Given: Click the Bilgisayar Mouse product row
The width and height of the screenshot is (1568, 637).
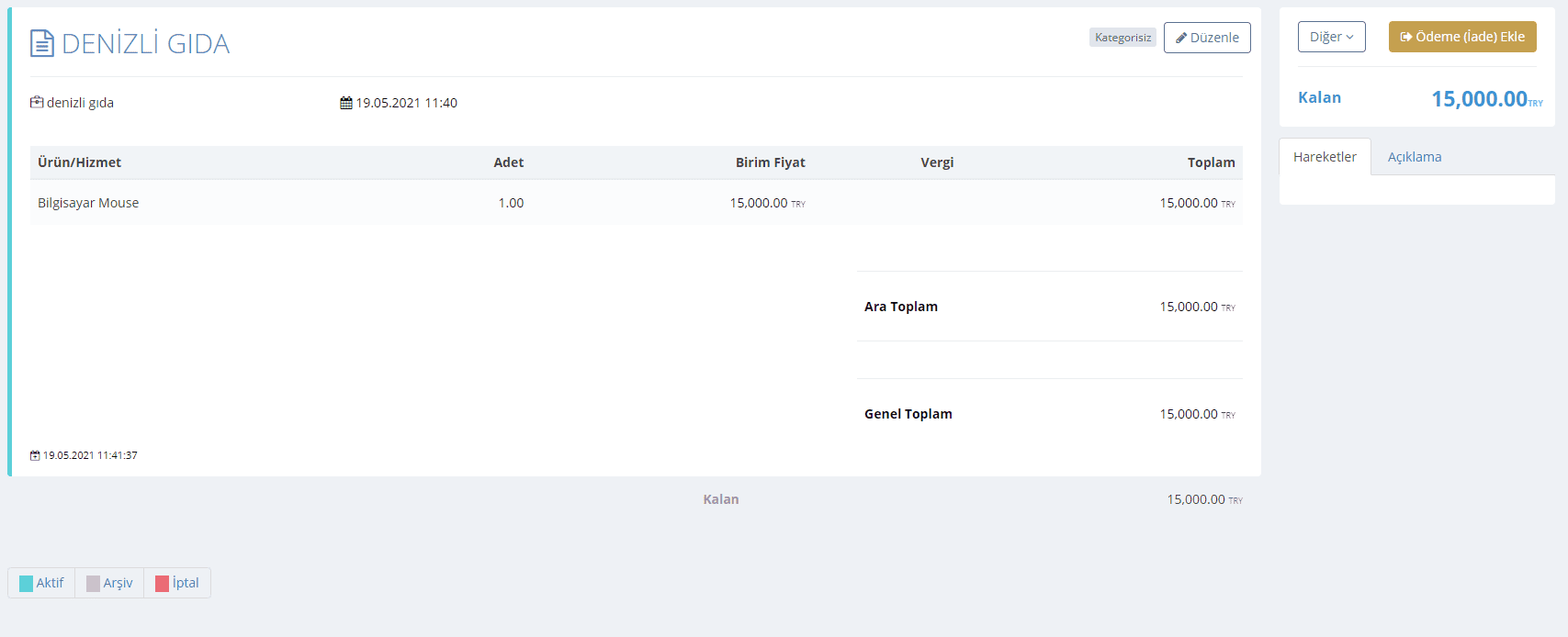Looking at the screenshot, I should pyautogui.click(x=637, y=203).
